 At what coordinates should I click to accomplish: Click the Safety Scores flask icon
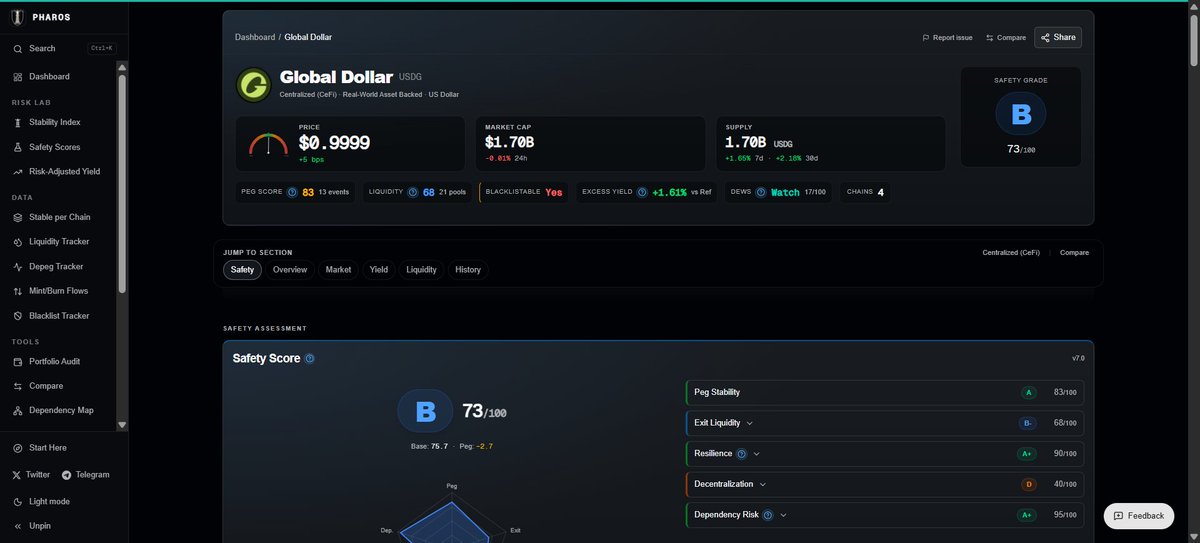(x=18, y=147)
